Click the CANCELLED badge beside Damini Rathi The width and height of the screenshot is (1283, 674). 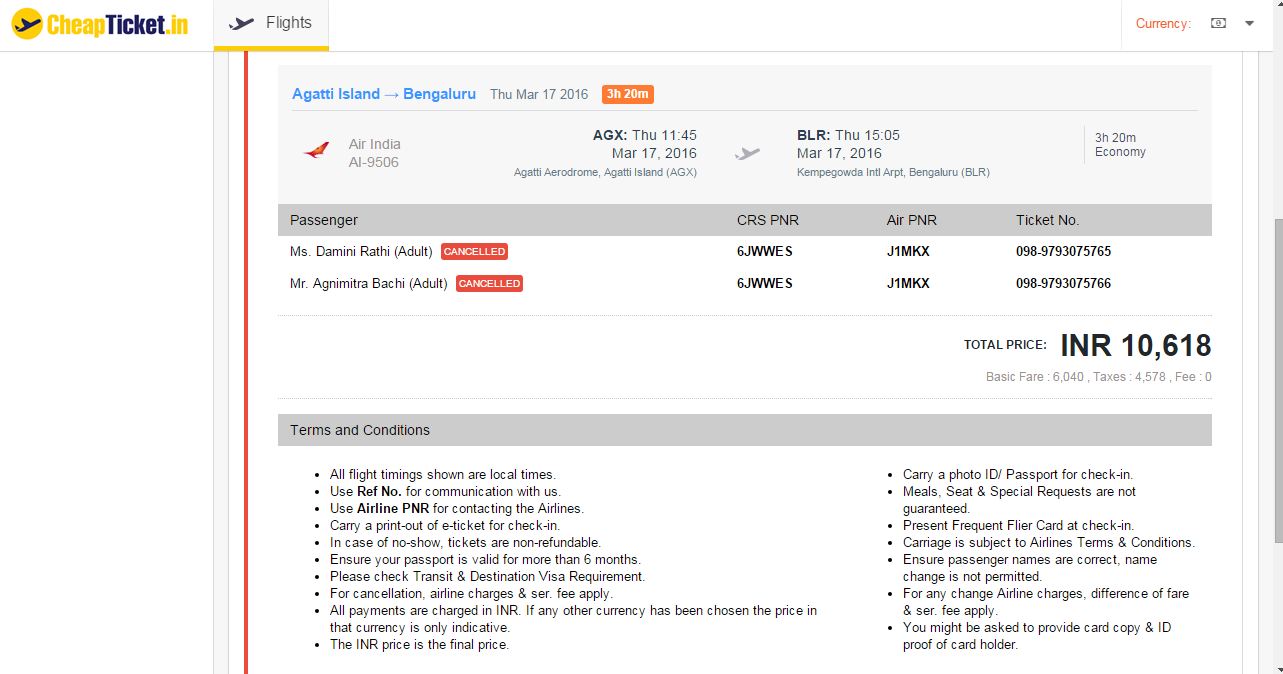coord(474,252)
